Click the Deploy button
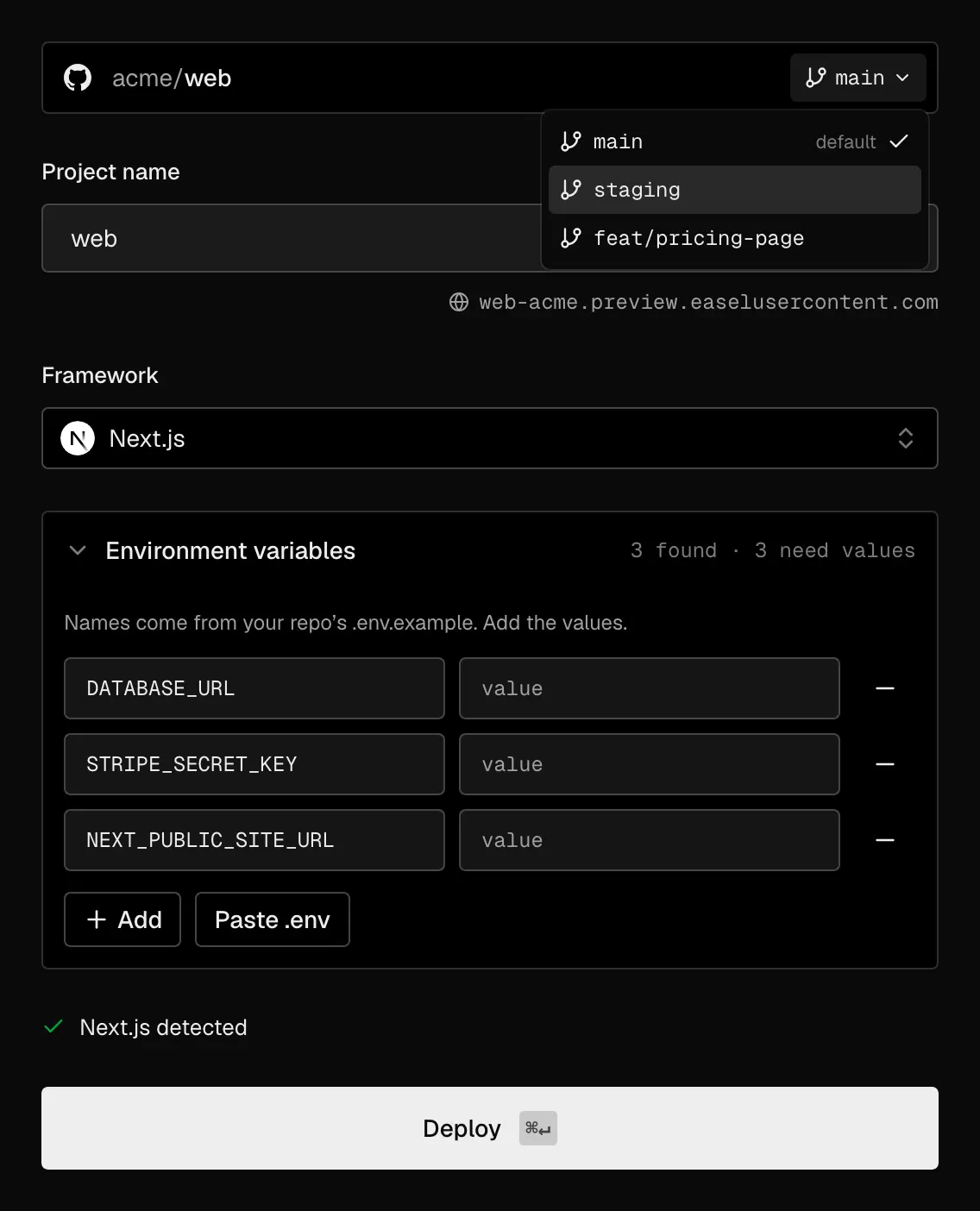Image resolution: width=980 pixels, height=1211 pixels. pos(490,1128)
